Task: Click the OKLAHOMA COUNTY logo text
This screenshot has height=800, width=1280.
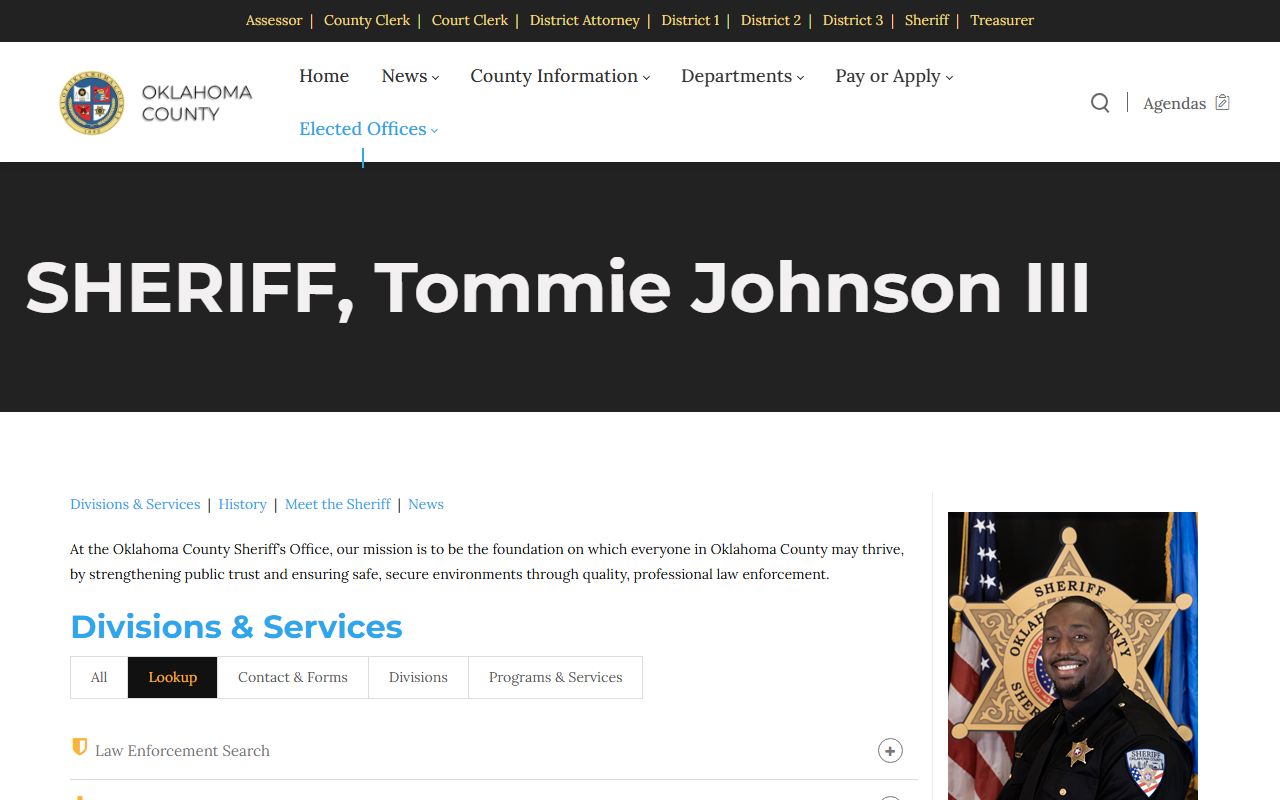Action: tap(196, 103)
